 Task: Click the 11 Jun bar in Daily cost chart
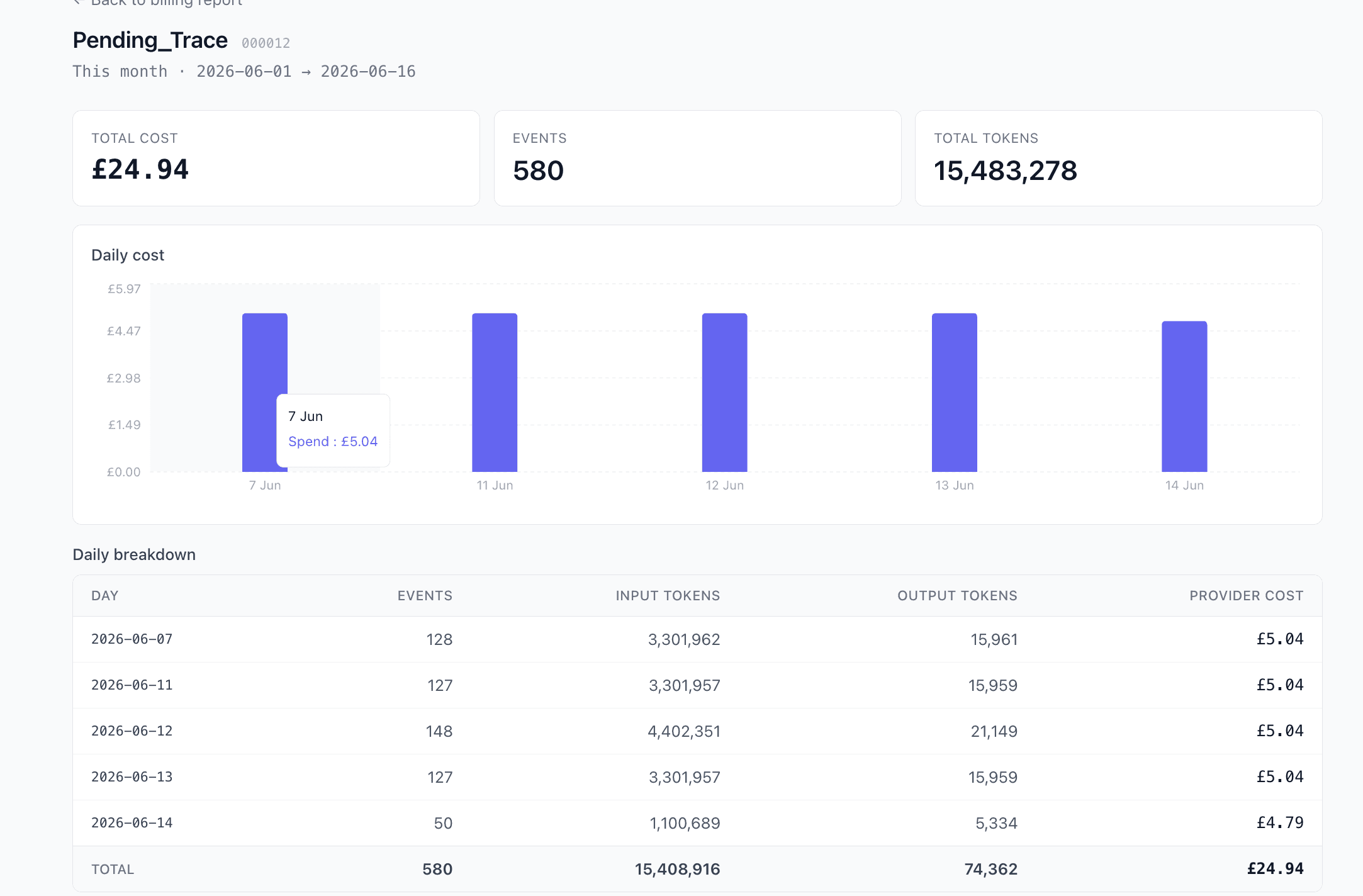pyautogui.click(x=495, y=392)
